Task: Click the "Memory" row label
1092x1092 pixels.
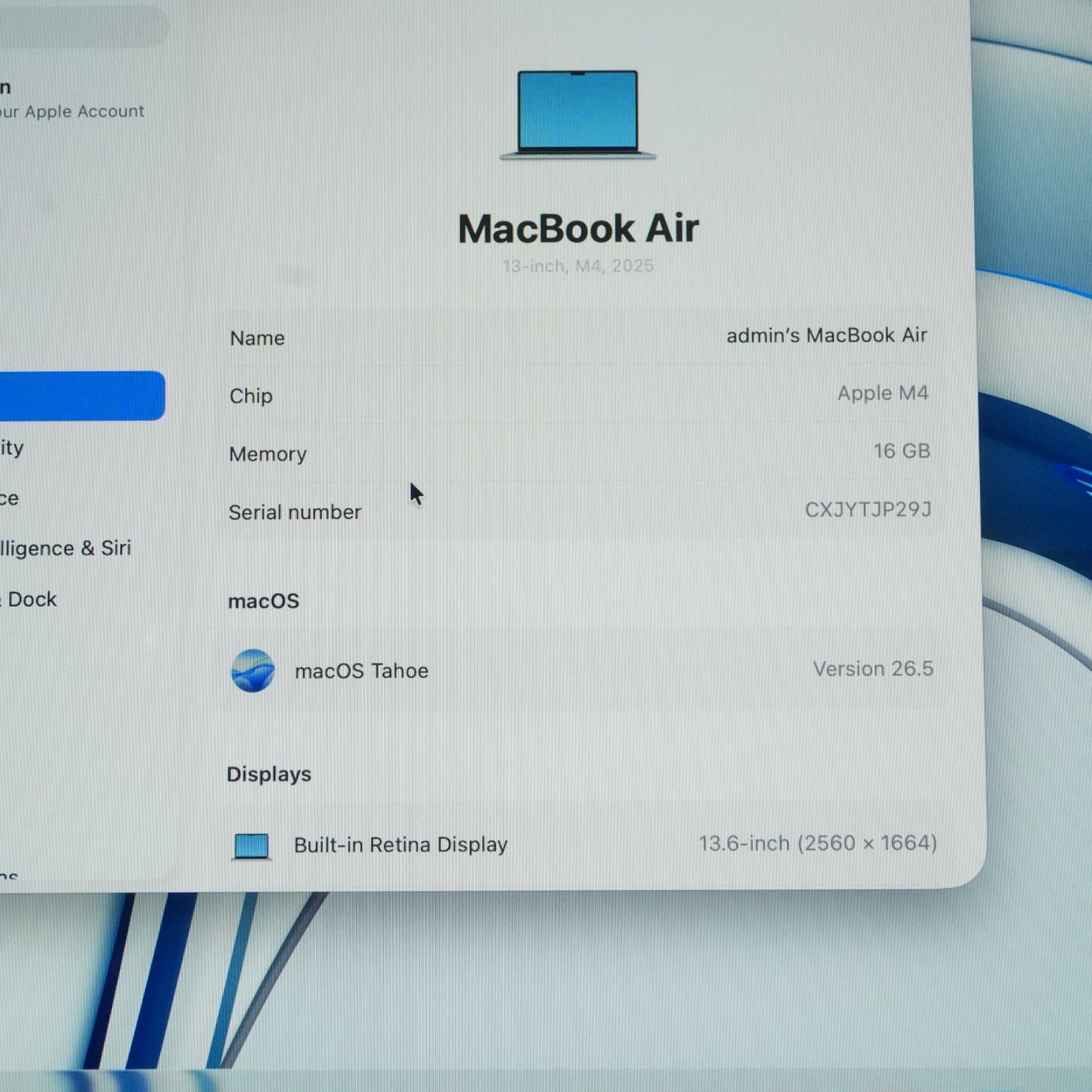Action: click(268, 454)
